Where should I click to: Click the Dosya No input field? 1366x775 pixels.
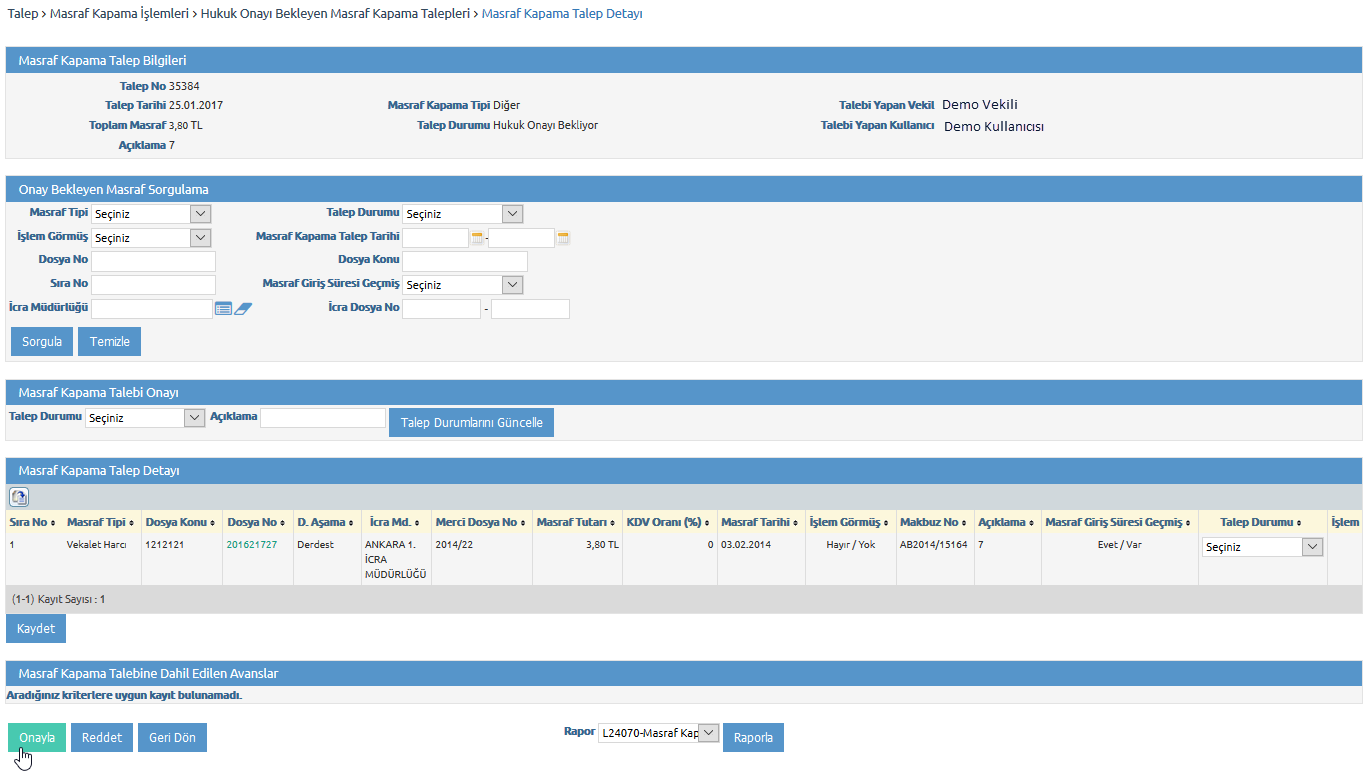[153, 261]
